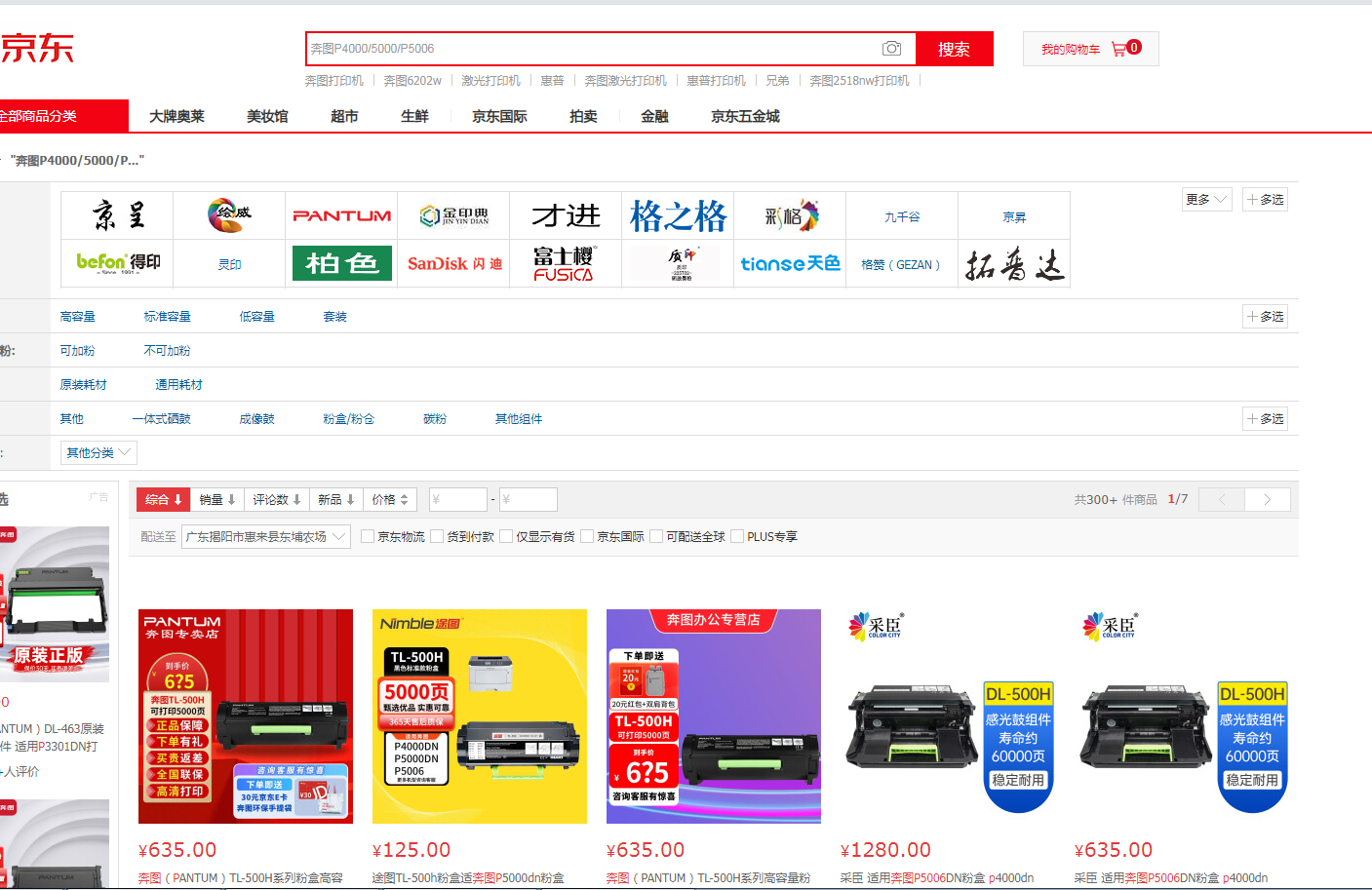Click the JD 京东 logo
Viewport: 1372px width, 890px height.
click(37, 48)
